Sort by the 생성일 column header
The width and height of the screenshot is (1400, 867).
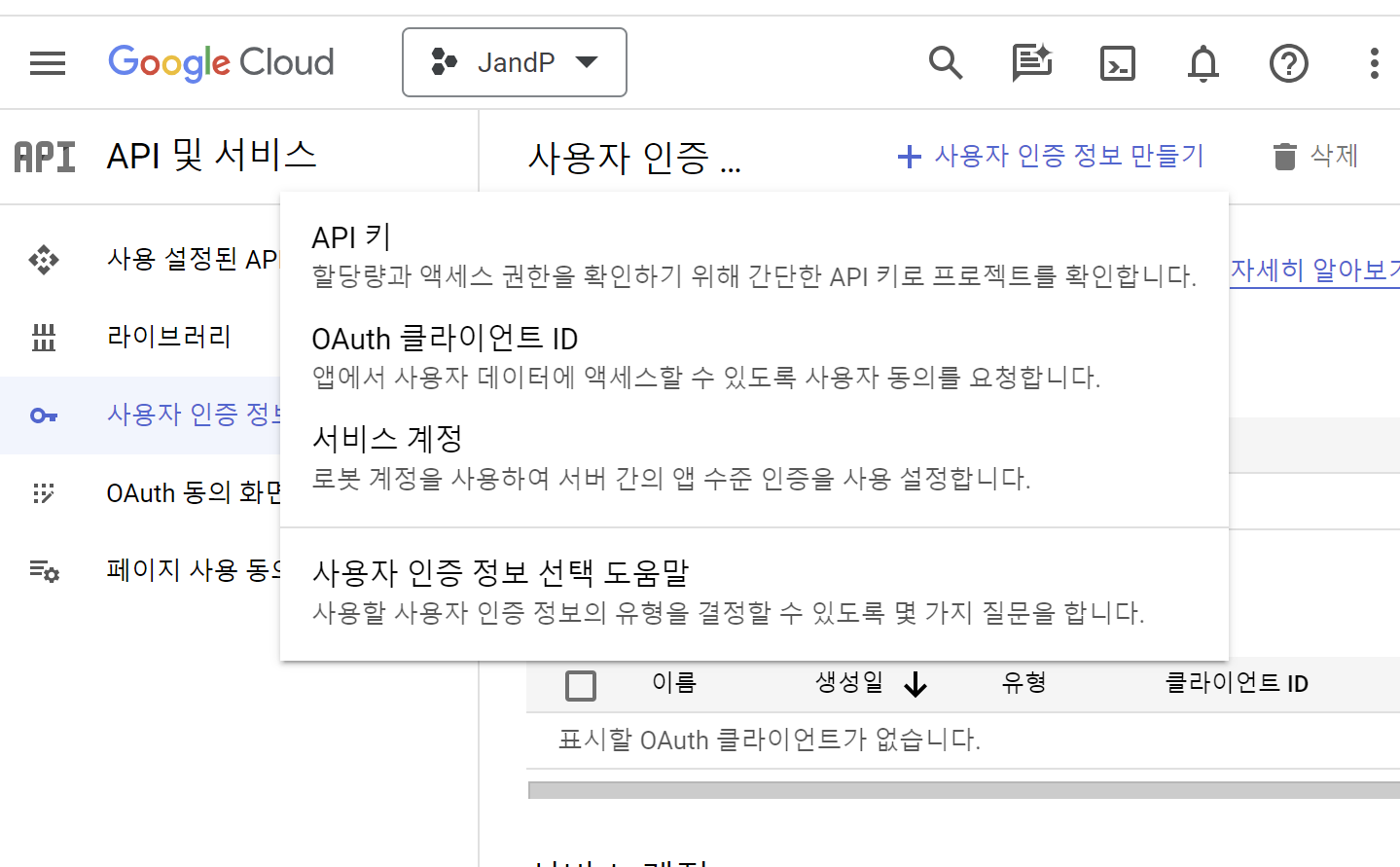848,683
